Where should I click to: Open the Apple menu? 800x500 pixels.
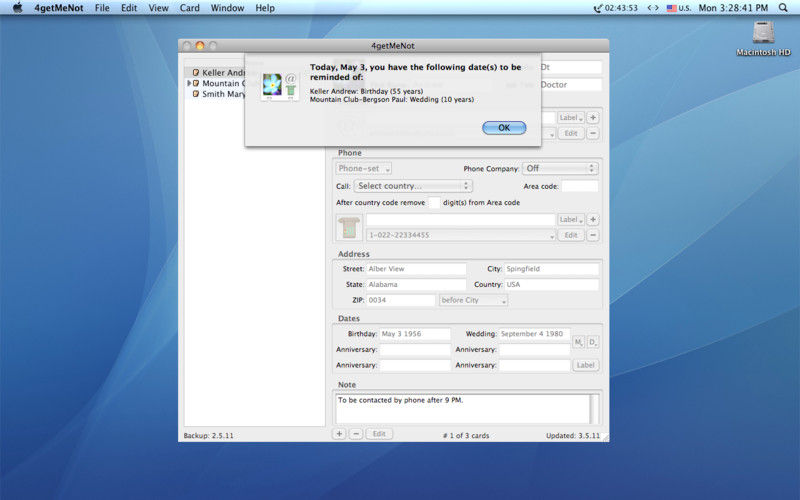point(18,8)
